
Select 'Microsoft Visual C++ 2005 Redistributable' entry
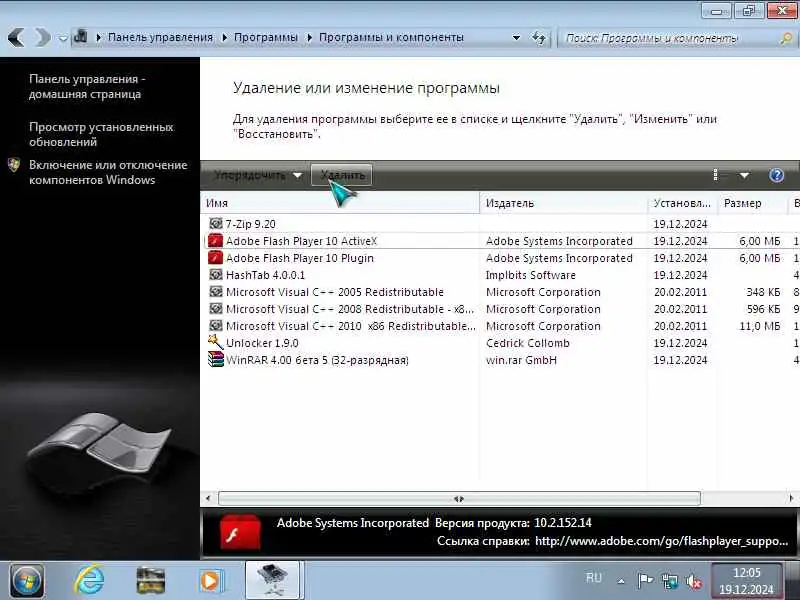point(335,292)
